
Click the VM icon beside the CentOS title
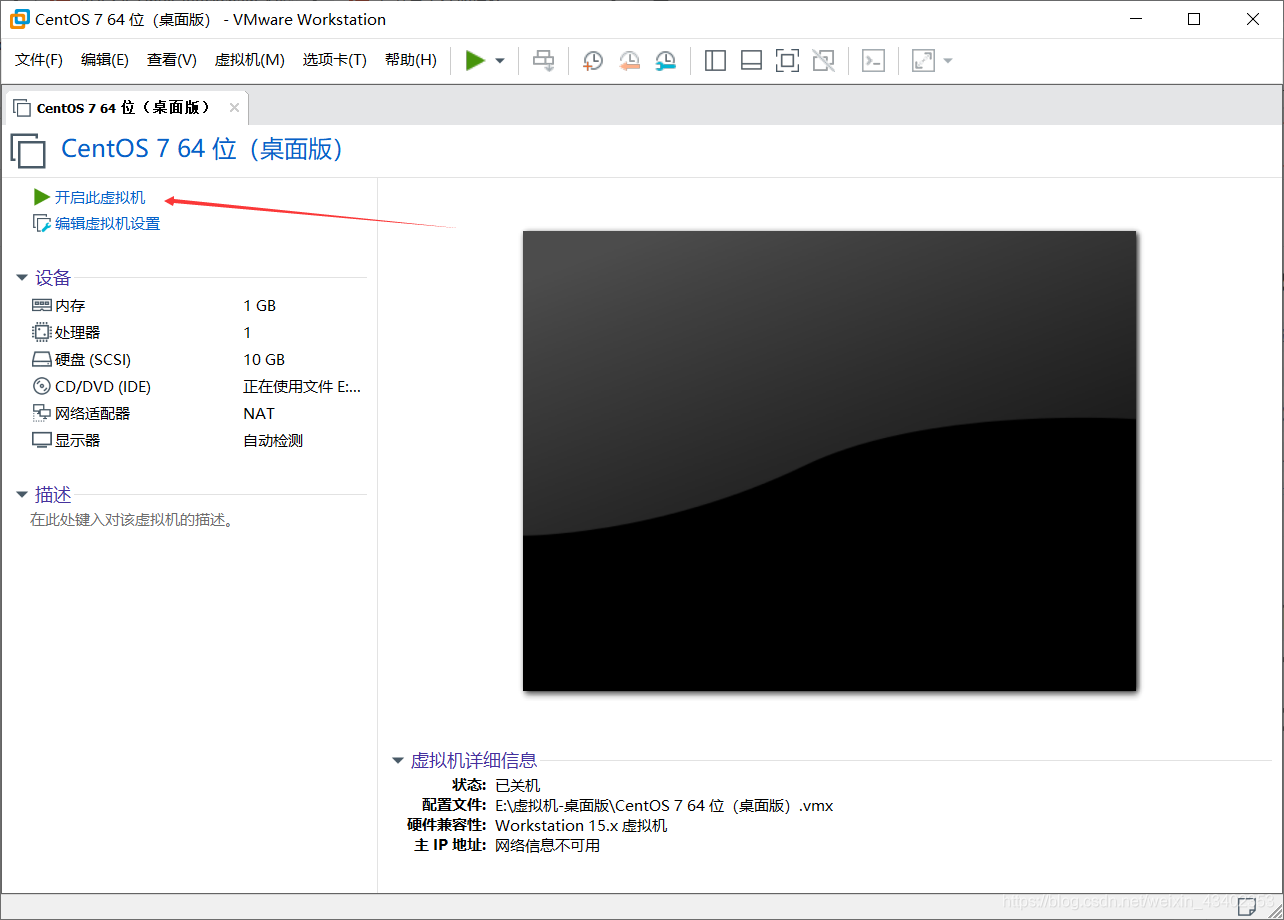tap(28, 150)
